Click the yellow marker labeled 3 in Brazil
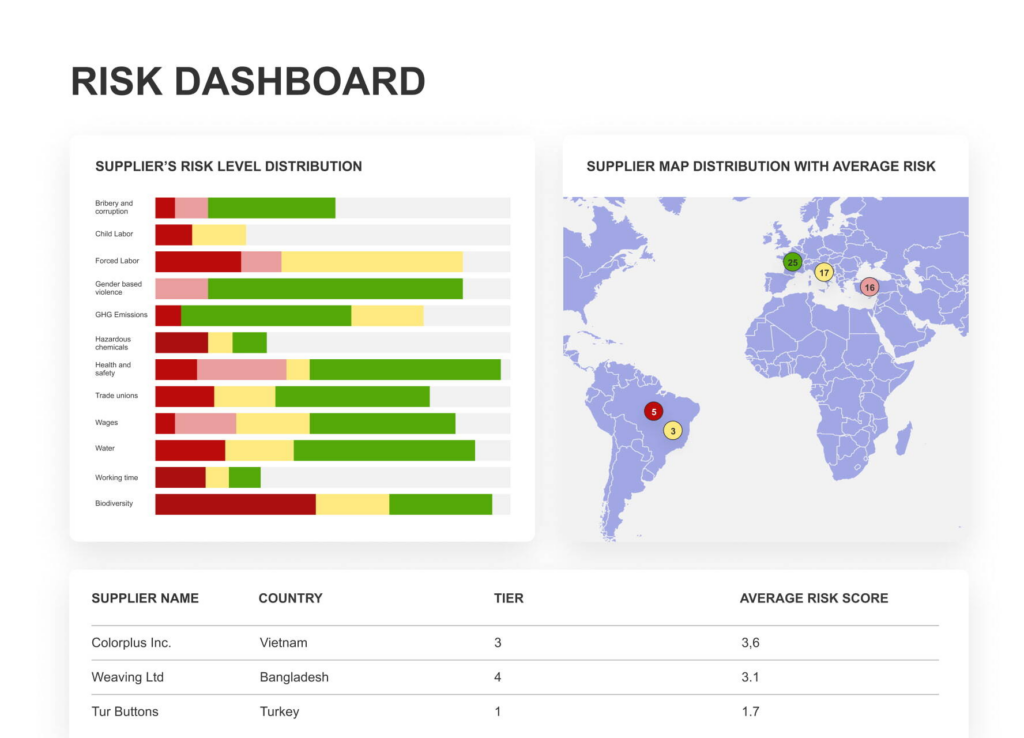This screenshot has width=1024, height=738. pyautogui.click(x=674, y=430)
